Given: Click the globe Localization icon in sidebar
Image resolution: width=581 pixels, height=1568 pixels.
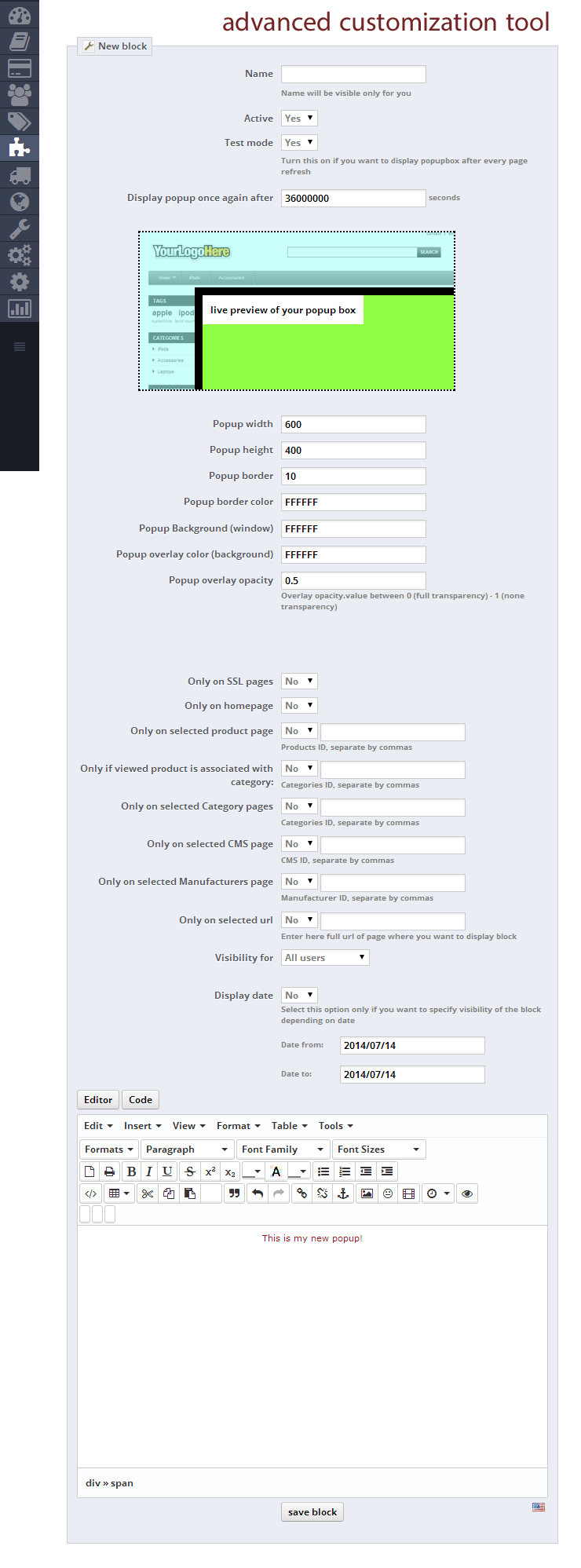Looking at the screenshot, I should [20, 201].
